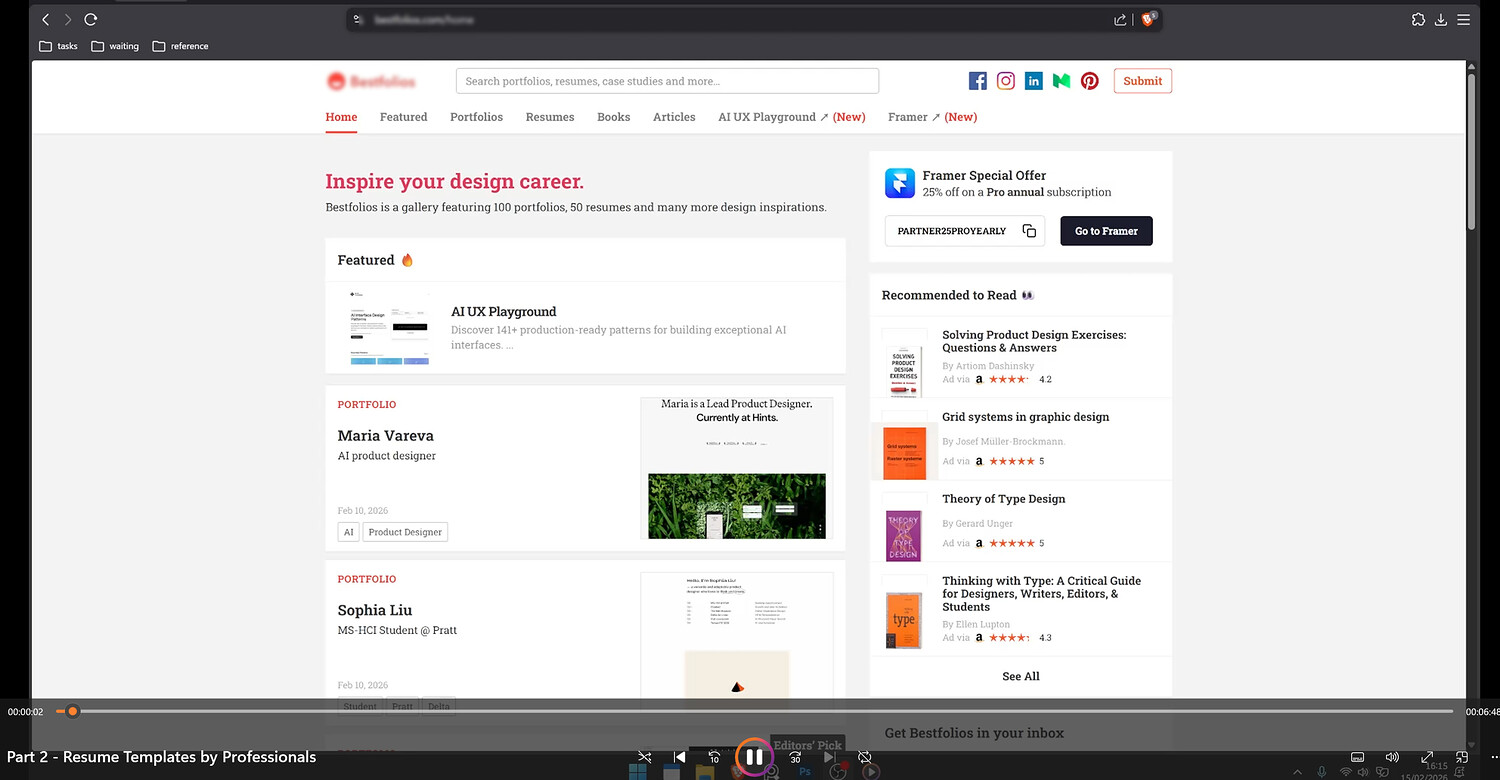This screenshot has width=1500, height=780.
Task: Rewind the video 10 seconds
Action: tap(714, 757)
